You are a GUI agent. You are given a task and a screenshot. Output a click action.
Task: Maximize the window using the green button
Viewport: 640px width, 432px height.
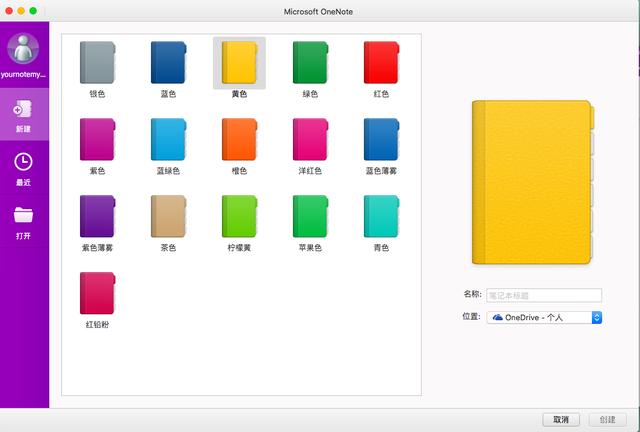33,11
